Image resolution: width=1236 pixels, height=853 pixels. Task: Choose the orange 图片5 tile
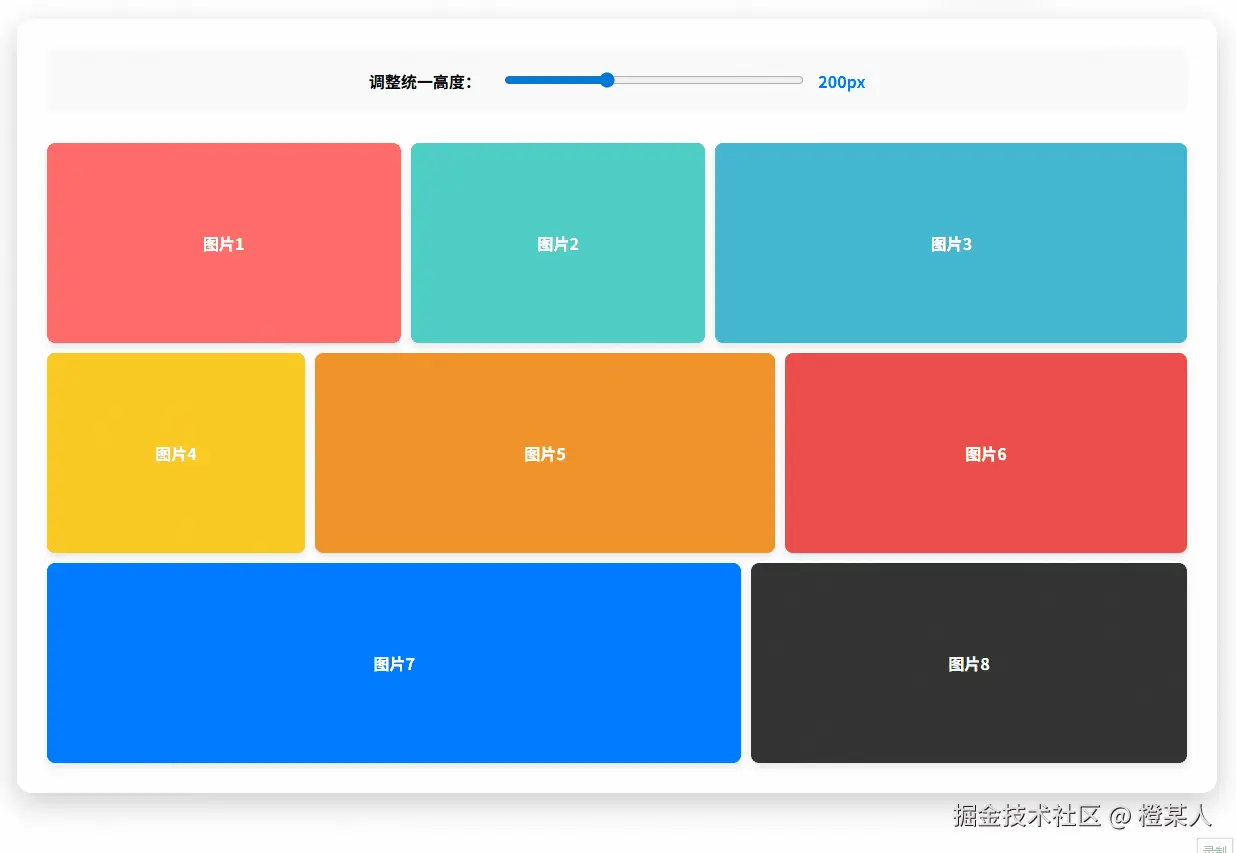point(545,453)
